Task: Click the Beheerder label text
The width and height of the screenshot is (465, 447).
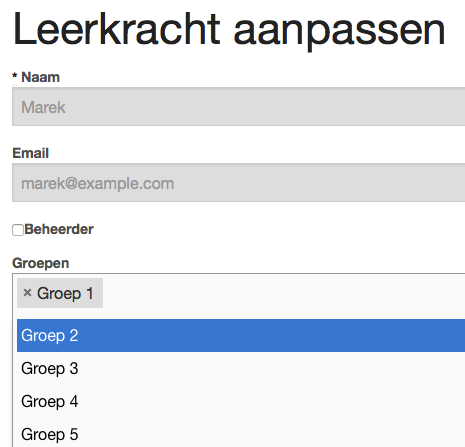Action: pyautogui.click(x=59, y=229)
